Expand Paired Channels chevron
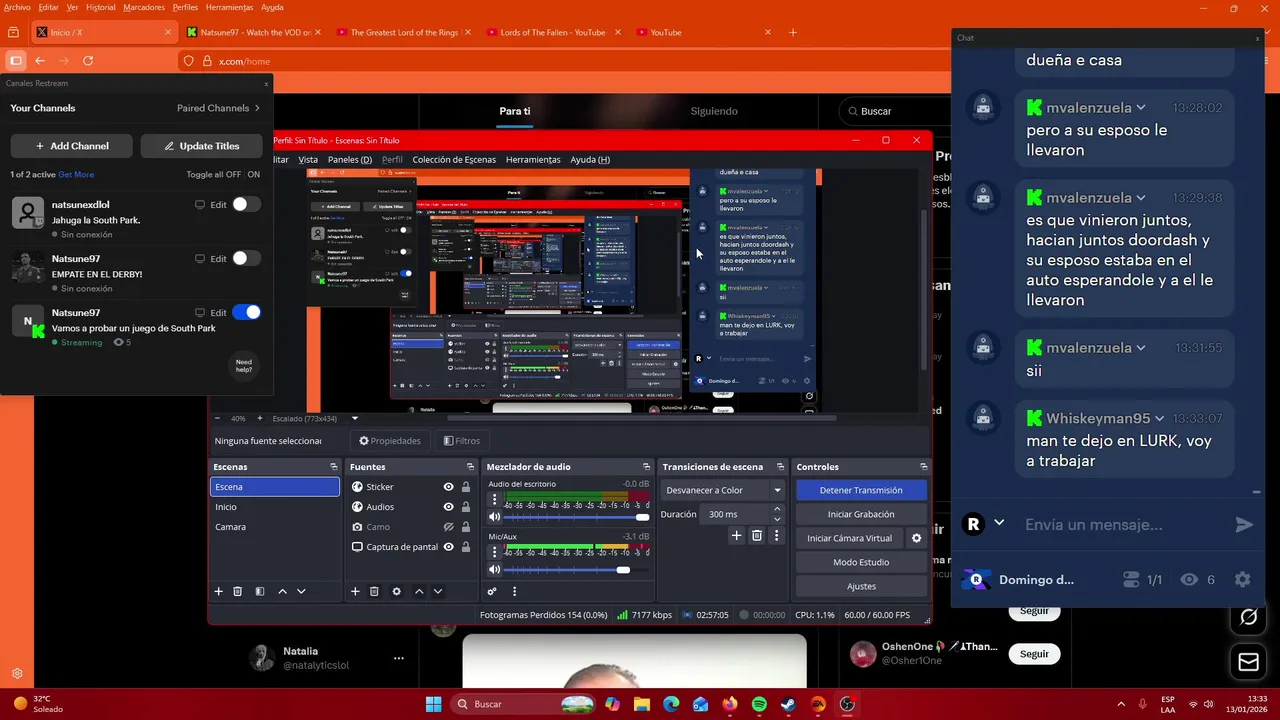Image resolution: width=1280 pixels, height=720 pixels. (x=257, y=108)
